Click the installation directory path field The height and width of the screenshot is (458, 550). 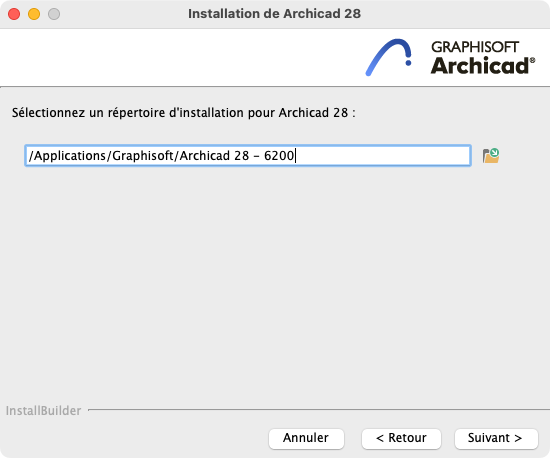pos(248,155)
